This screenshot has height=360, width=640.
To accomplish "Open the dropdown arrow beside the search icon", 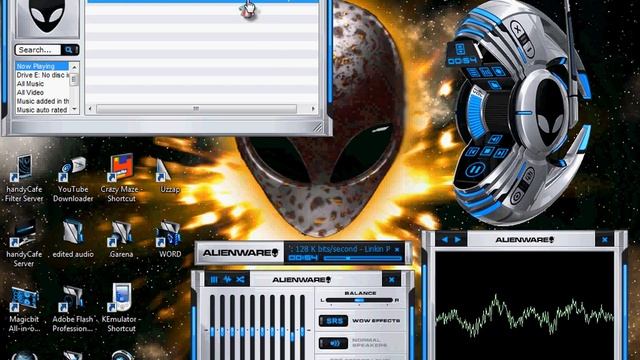I will pyautogui.click(x=76, y=50).
